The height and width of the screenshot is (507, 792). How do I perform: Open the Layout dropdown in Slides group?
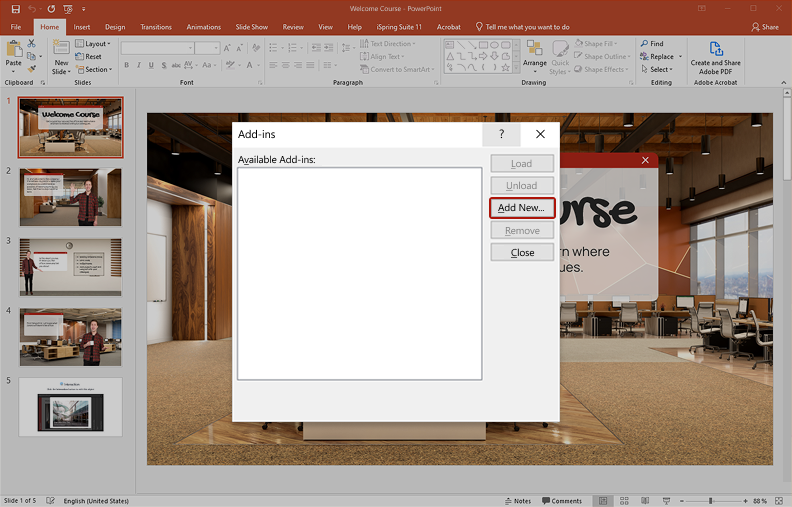pos(97,44)
